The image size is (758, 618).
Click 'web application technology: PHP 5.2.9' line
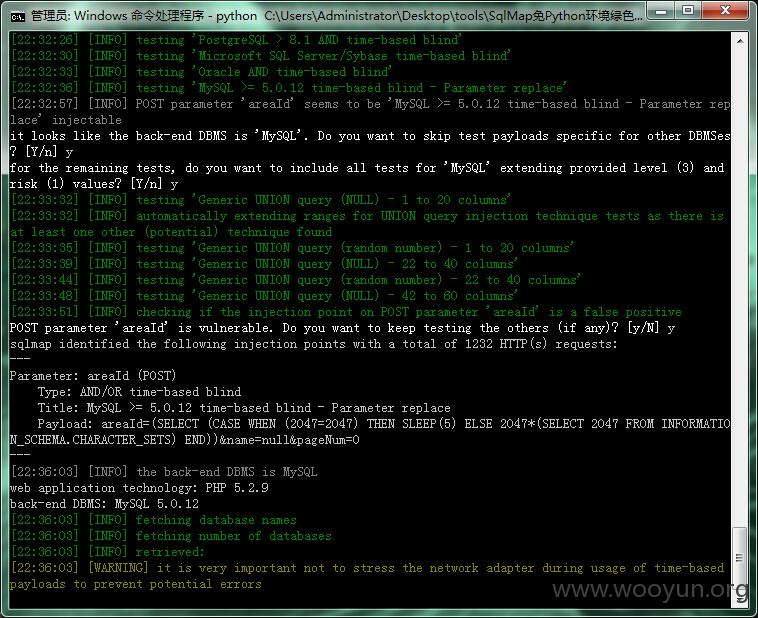[139, 488]
